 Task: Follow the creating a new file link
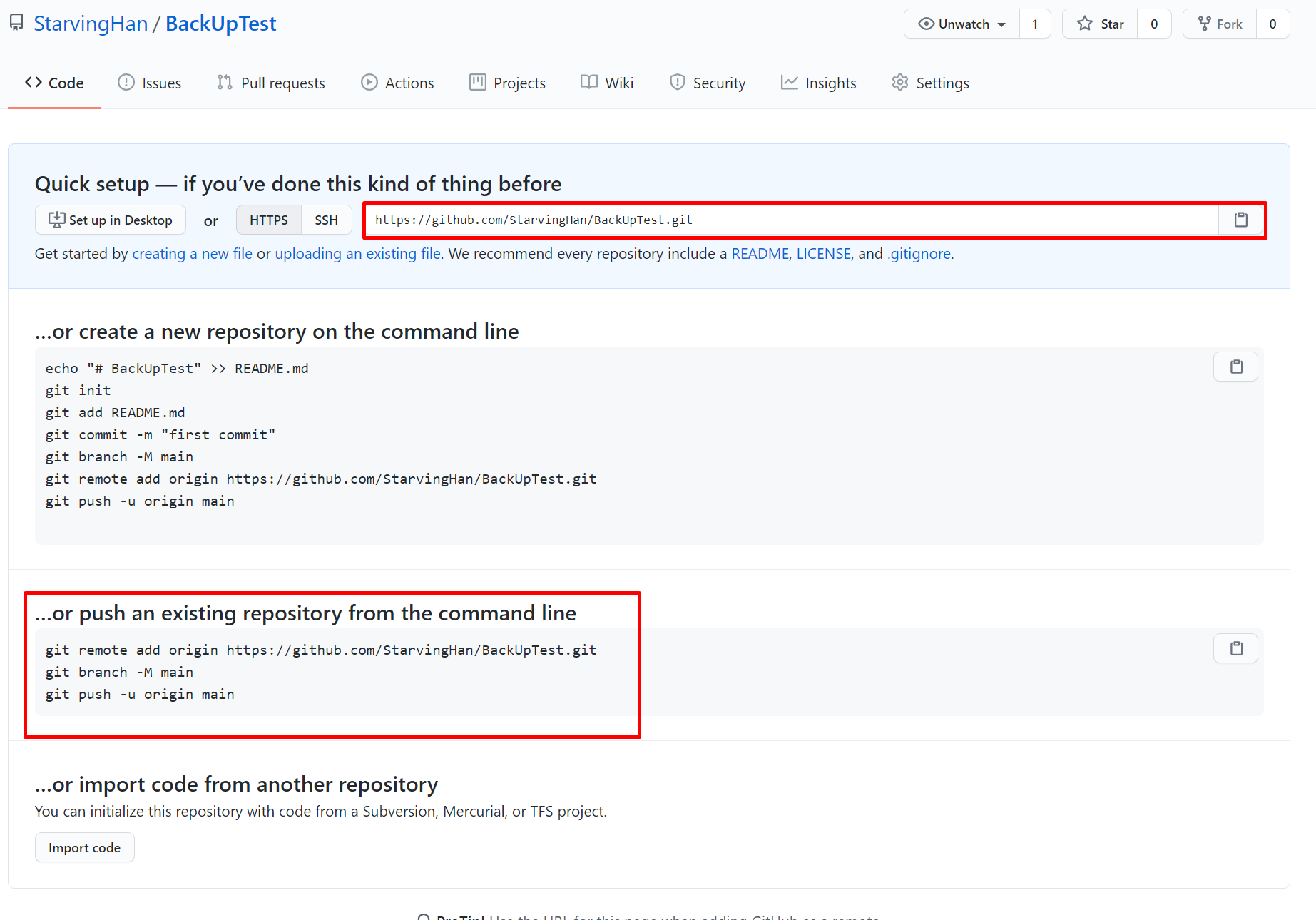193,254
